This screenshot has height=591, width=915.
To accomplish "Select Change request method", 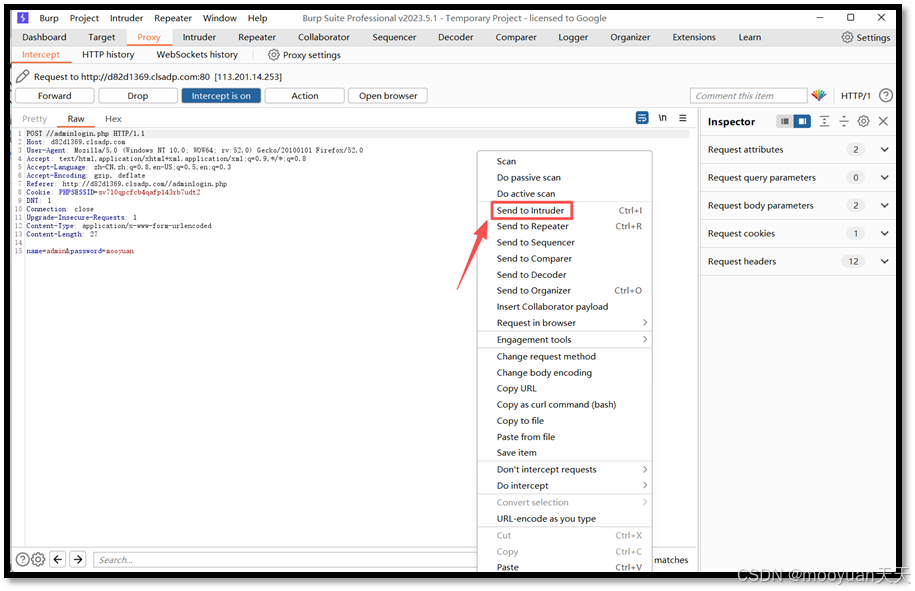I will tap(564, 356).
